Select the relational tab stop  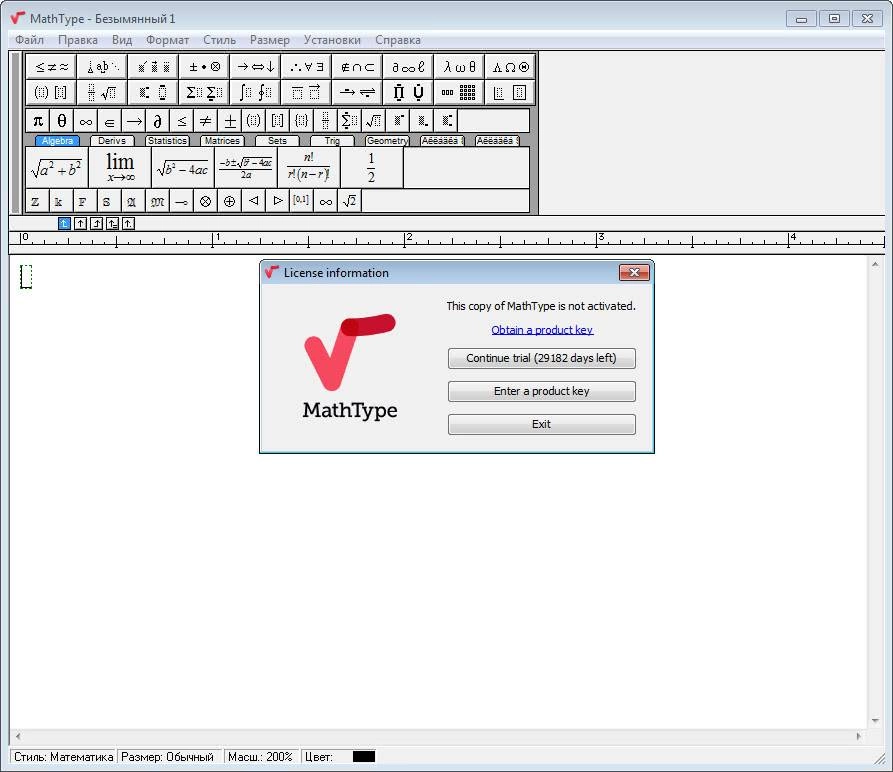(x=112, y=224)
